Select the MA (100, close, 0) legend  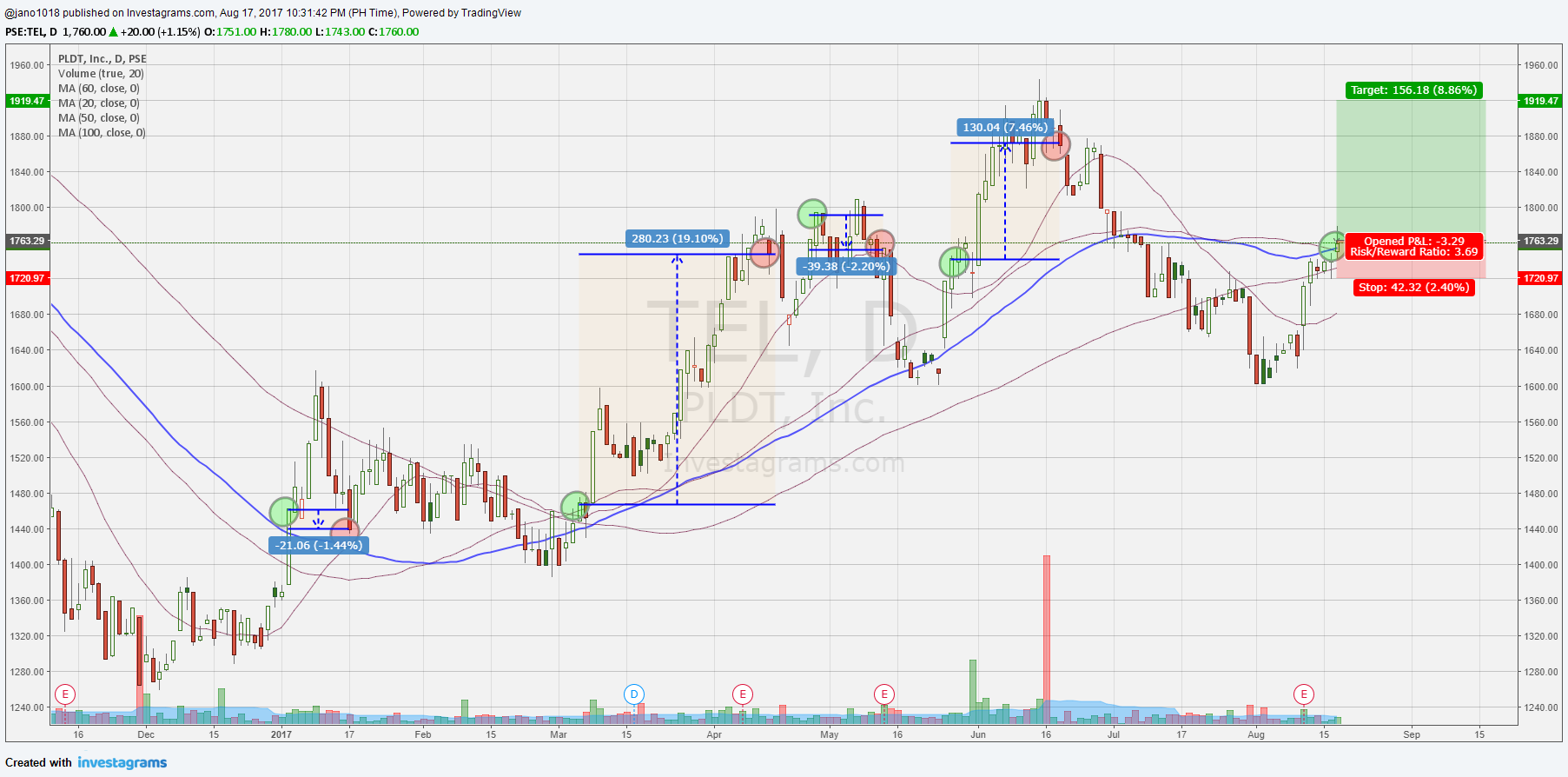pyautogui.click(x=102, y=133)
